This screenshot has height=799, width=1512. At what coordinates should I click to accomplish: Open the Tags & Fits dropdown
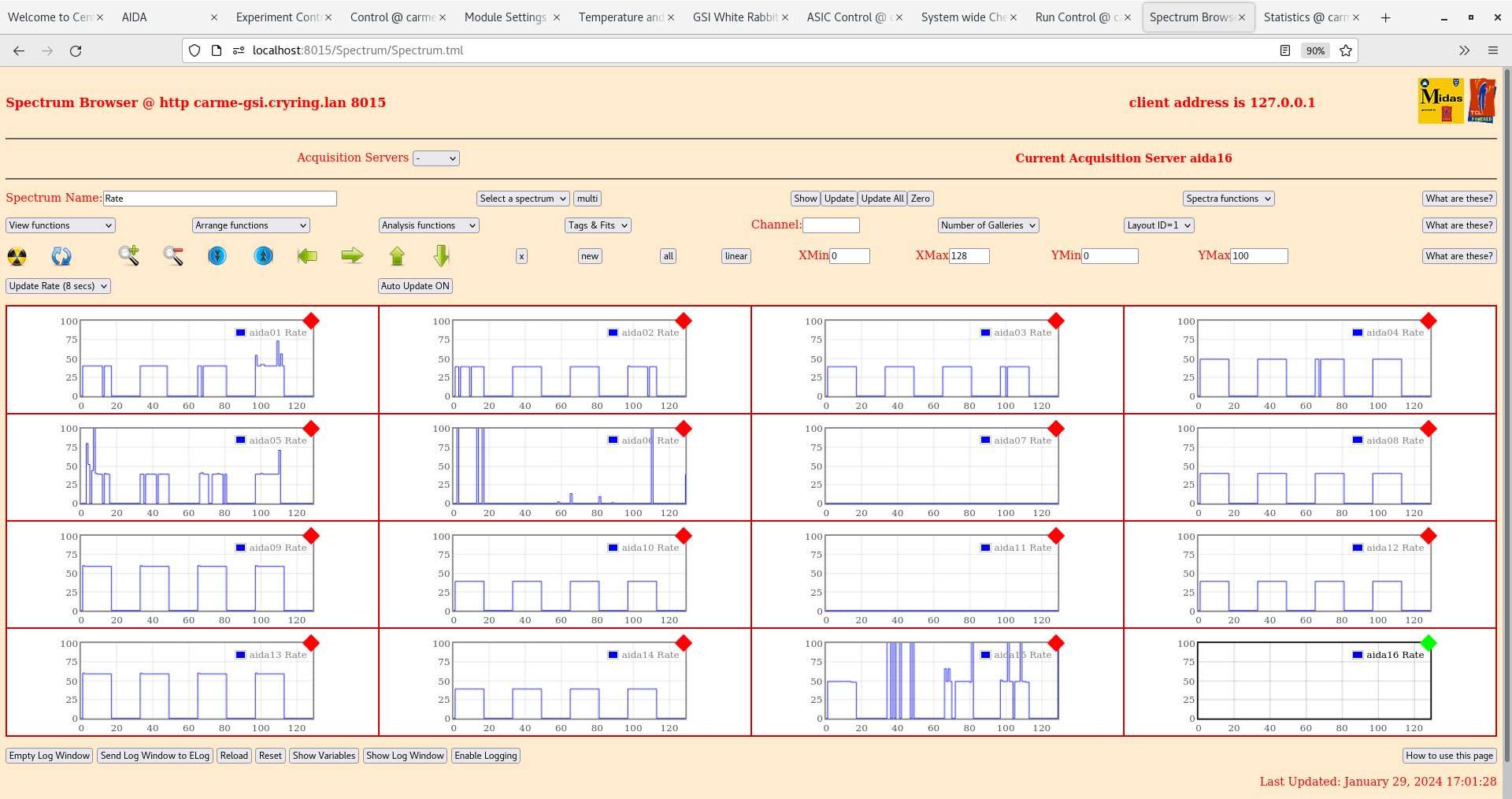(597, 225)
